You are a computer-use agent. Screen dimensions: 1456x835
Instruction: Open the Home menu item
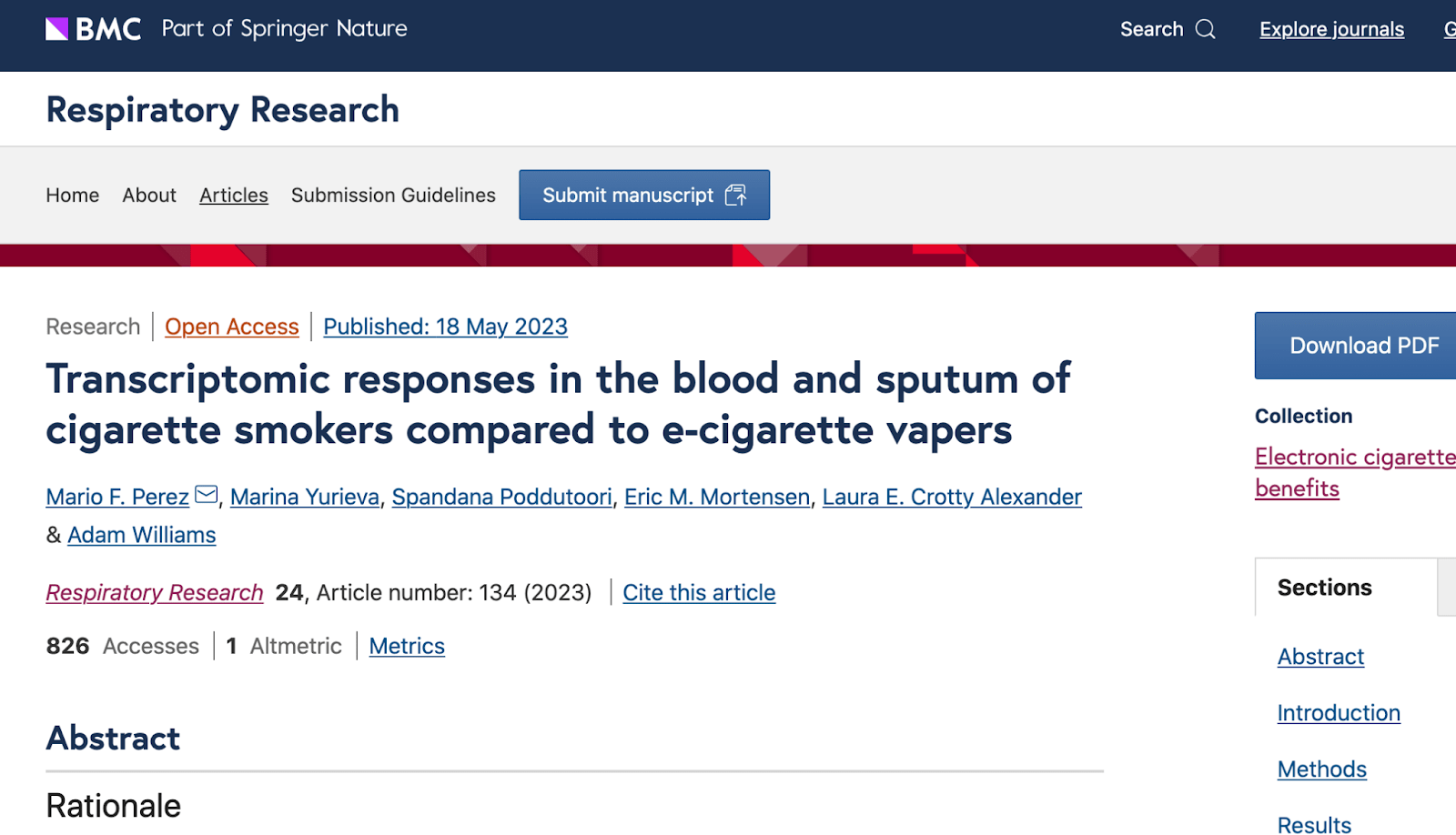pos(73,195)
